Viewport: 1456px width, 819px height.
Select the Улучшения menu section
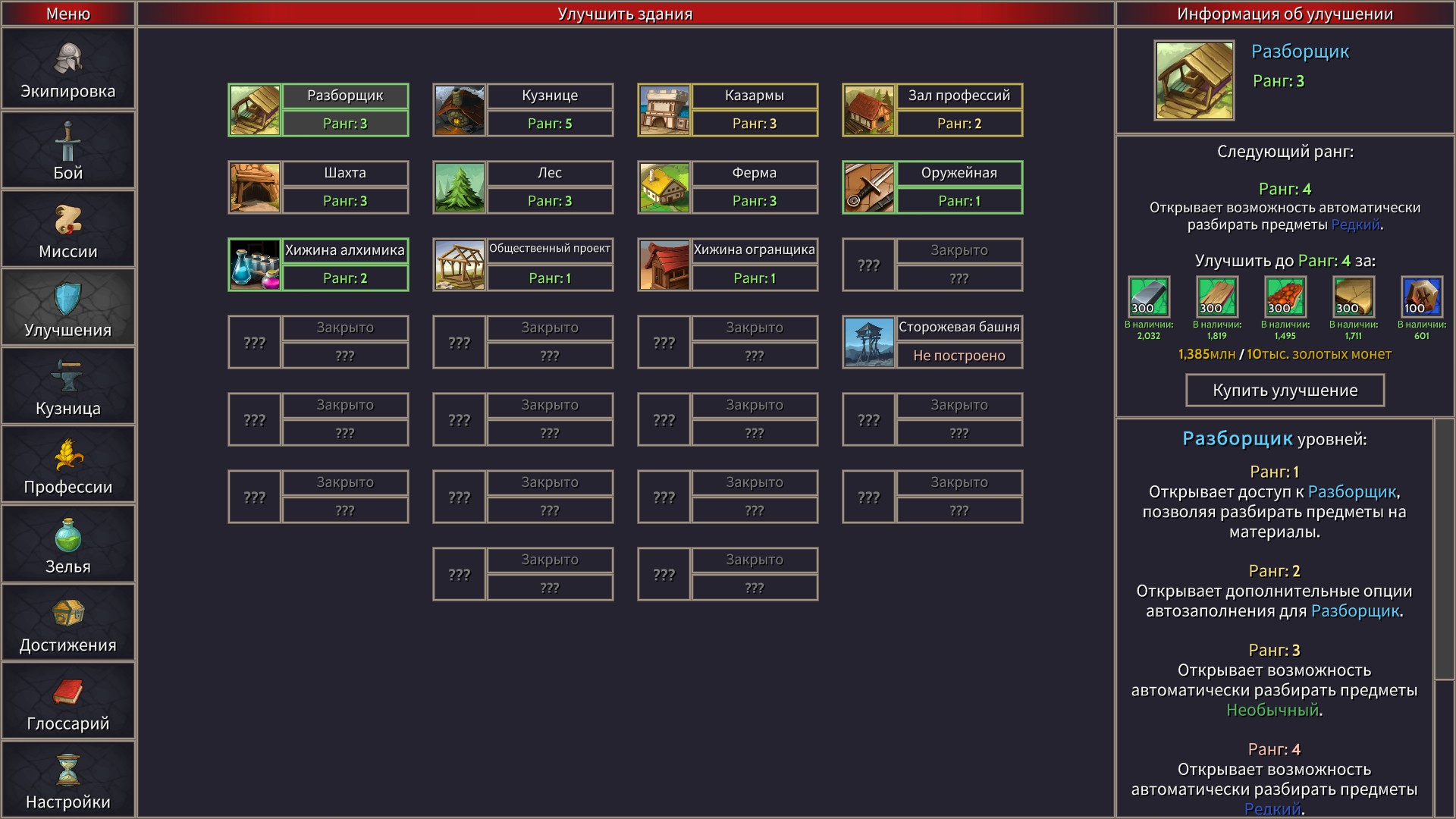point(68,307)
